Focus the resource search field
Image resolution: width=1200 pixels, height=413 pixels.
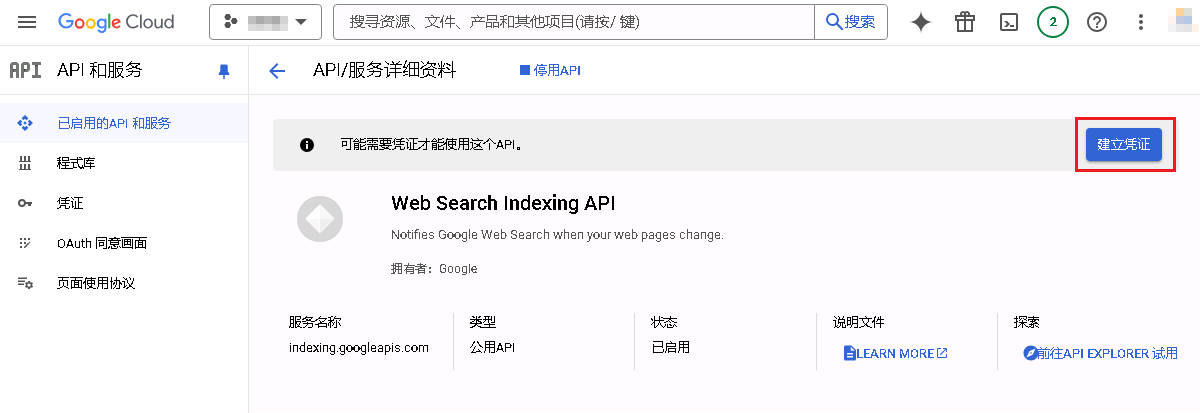coord(575,22)
